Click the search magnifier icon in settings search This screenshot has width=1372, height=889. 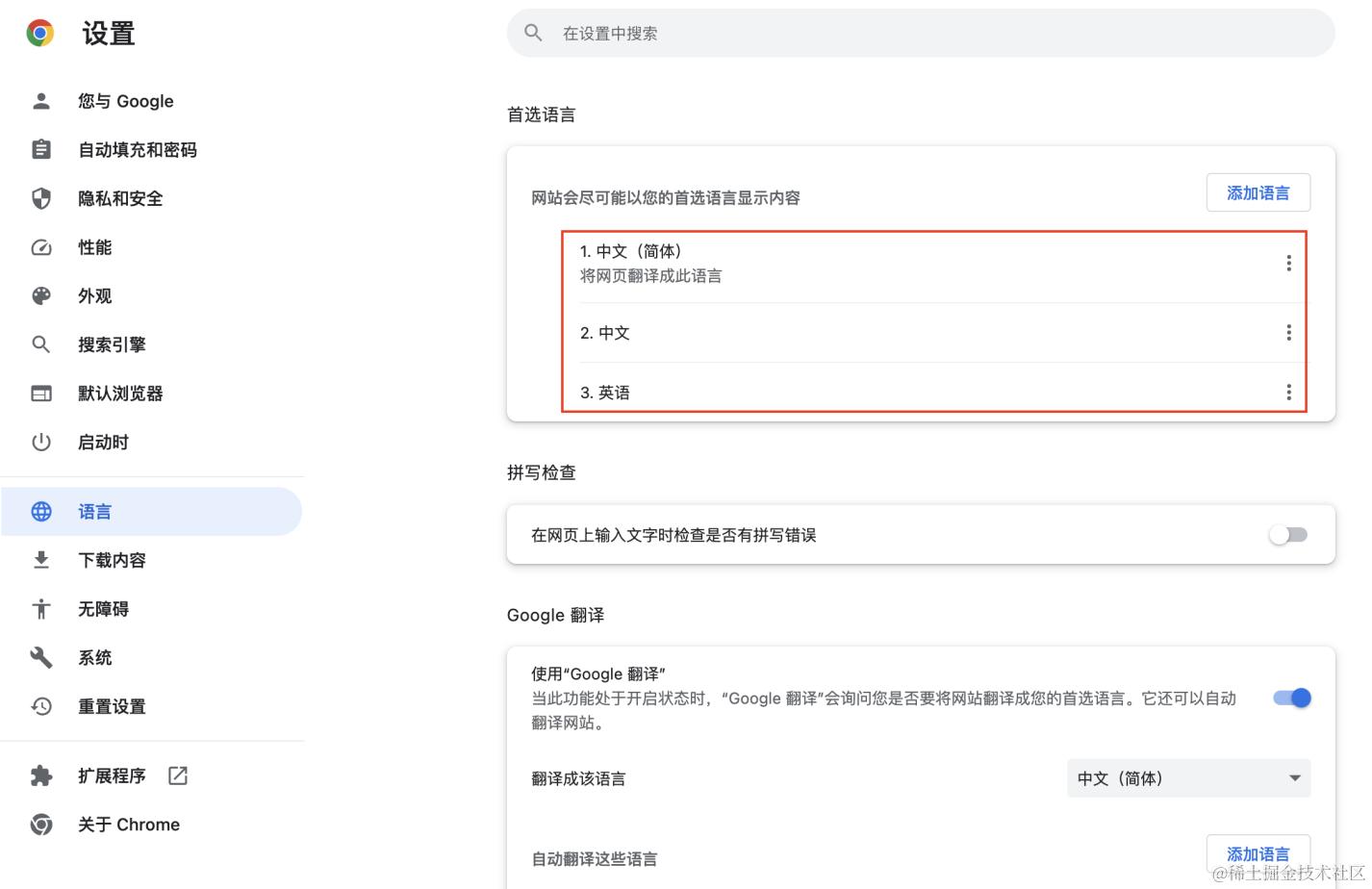click(533, 33)
